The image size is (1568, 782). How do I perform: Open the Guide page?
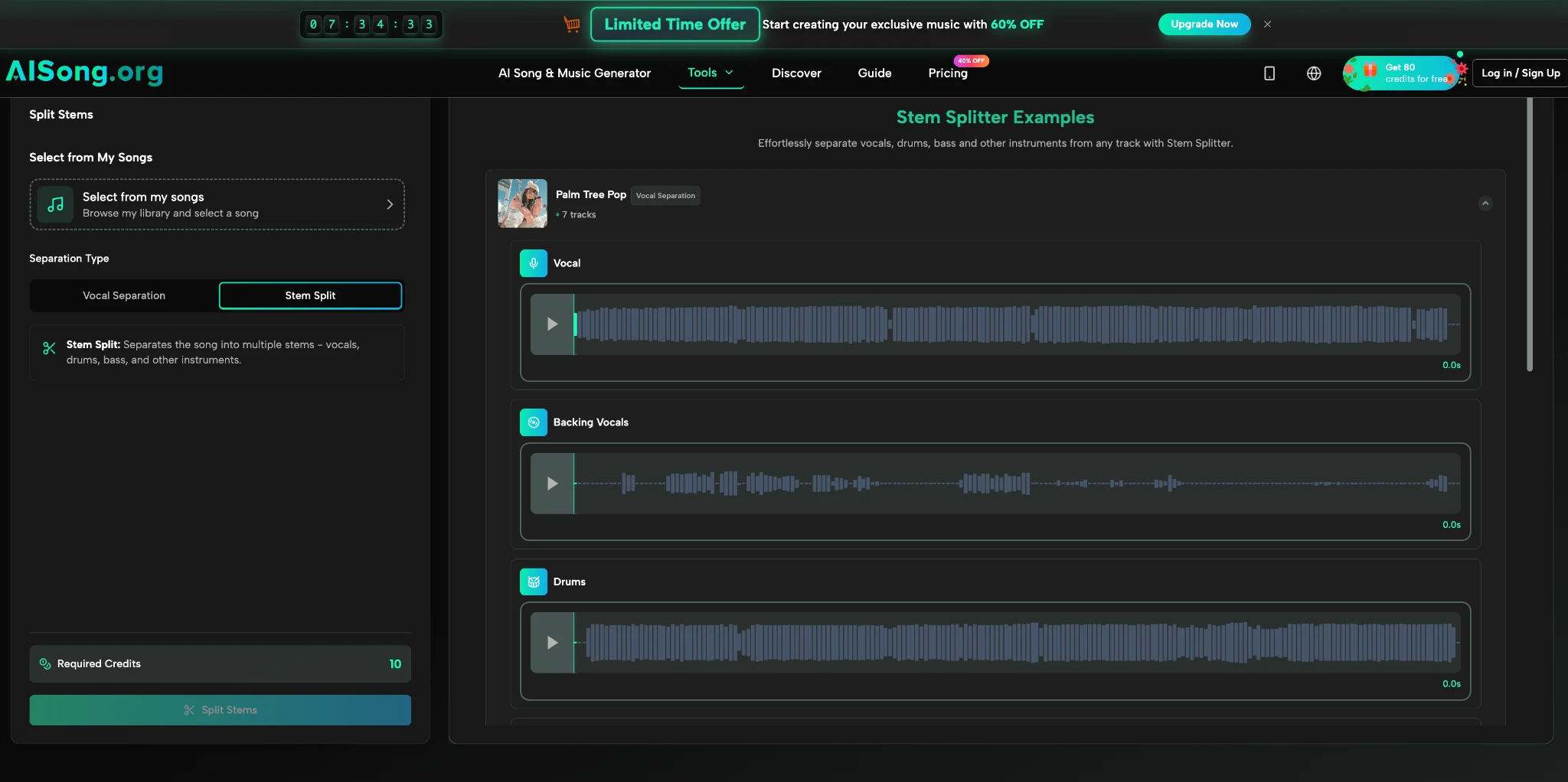(x=874, y=73)
